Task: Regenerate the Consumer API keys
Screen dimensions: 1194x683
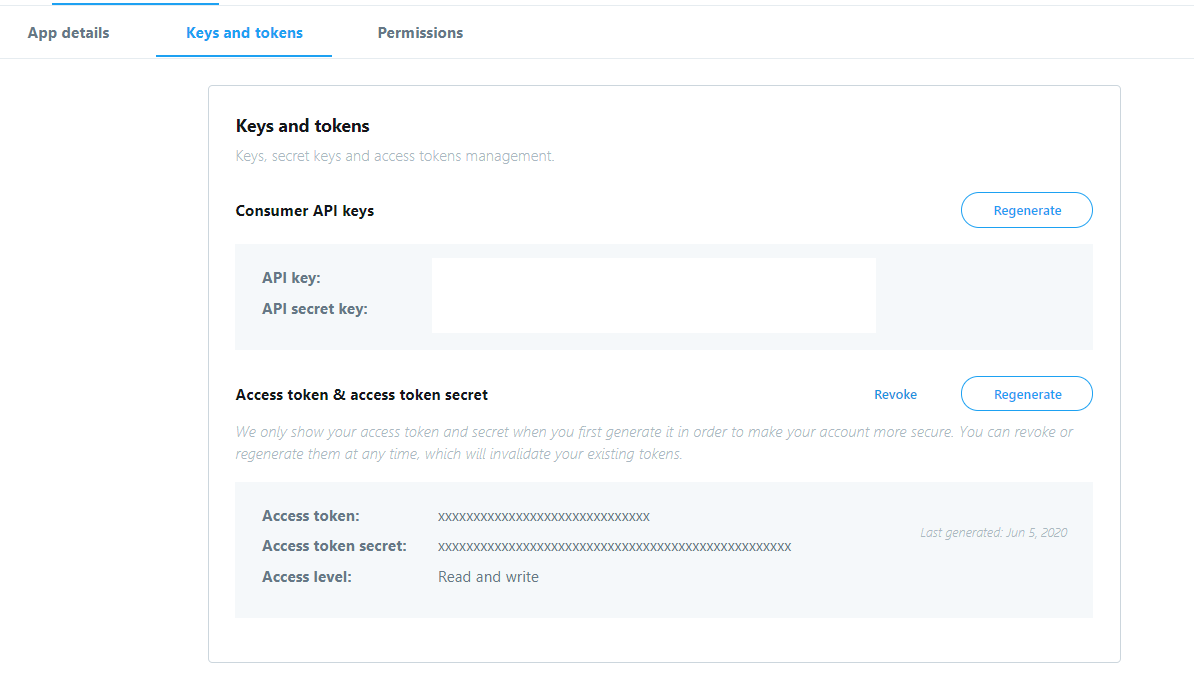Action: point(1026,210)
